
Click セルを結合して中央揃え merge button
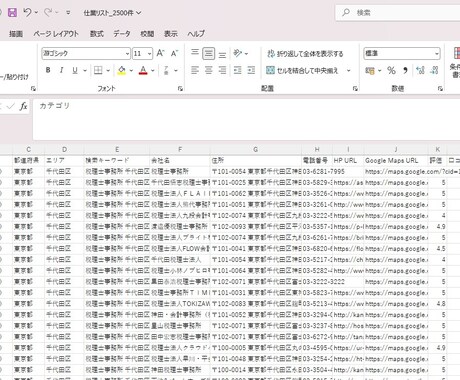pos(302,70)
